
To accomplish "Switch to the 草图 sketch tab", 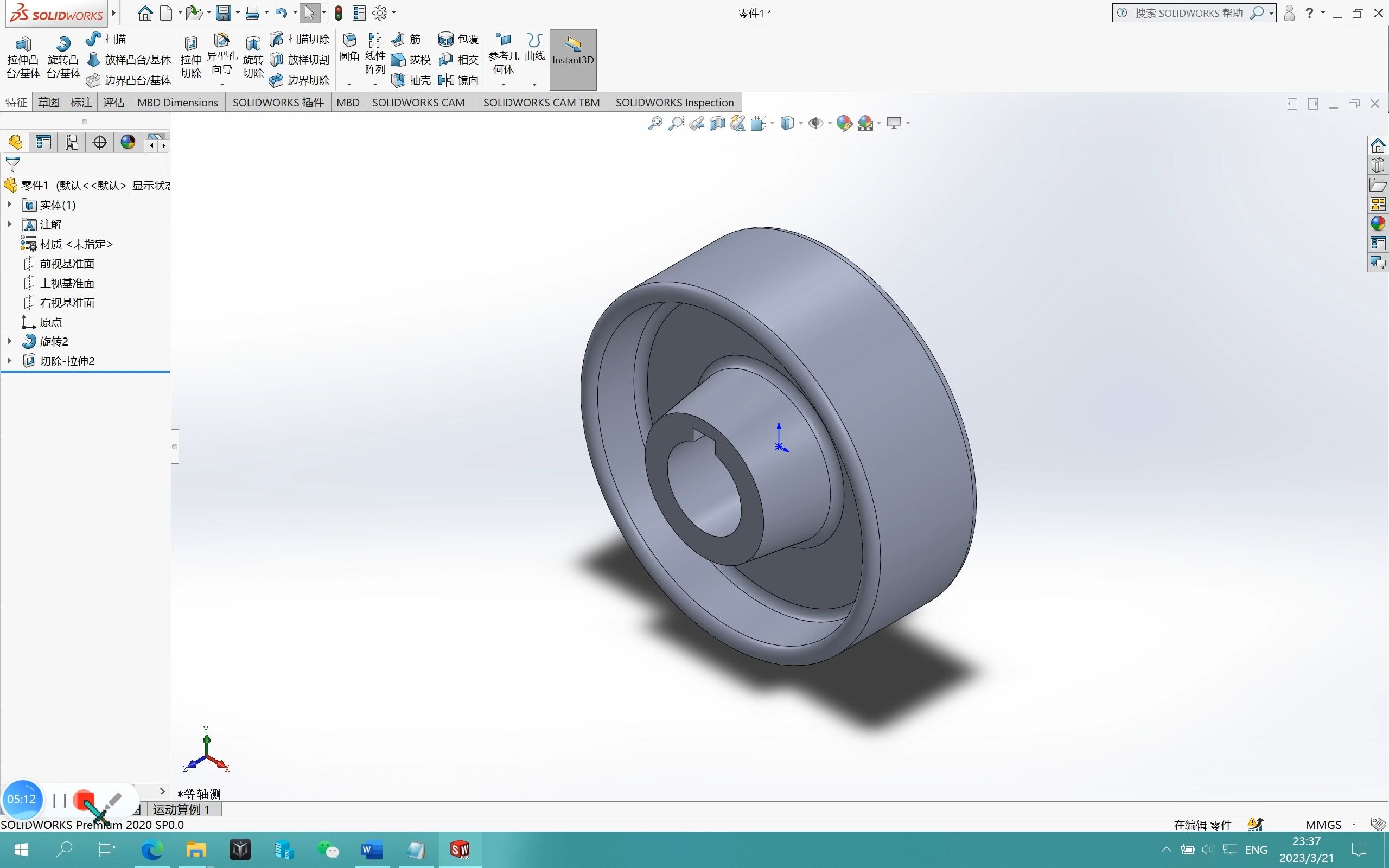I will pos(49,102).
